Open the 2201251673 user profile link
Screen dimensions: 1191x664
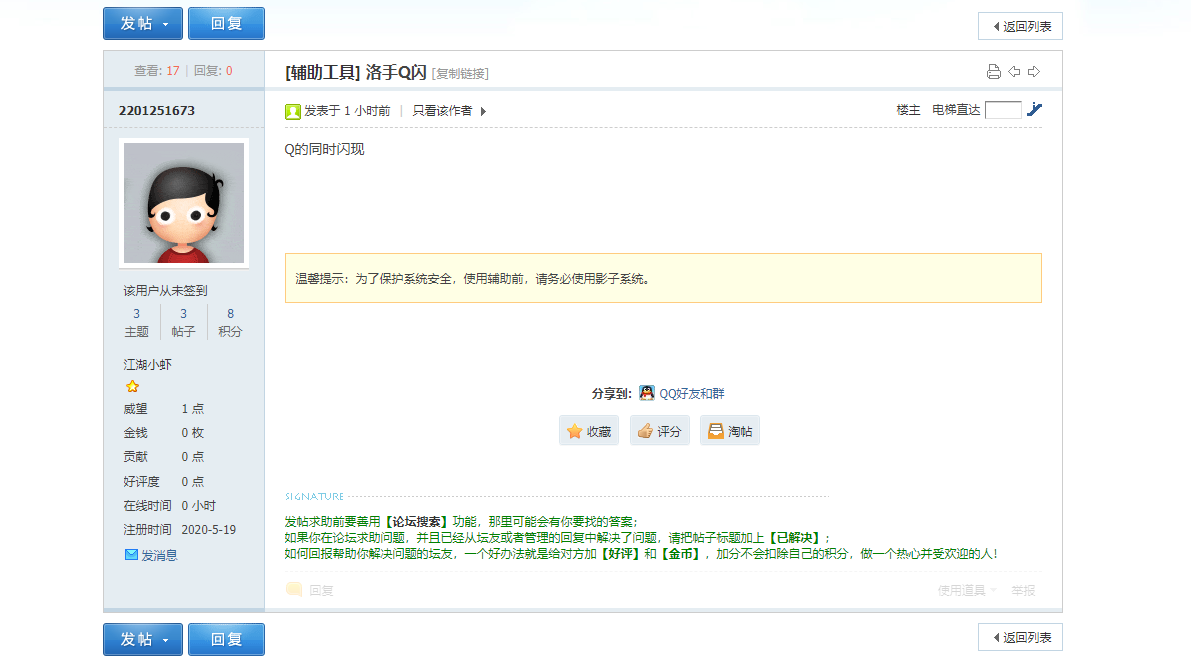click(157, 110)
